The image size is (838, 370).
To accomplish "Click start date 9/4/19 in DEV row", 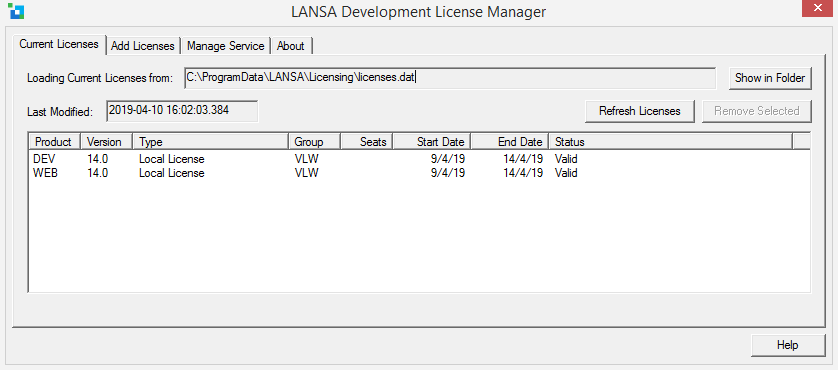I will pos(447,159).
